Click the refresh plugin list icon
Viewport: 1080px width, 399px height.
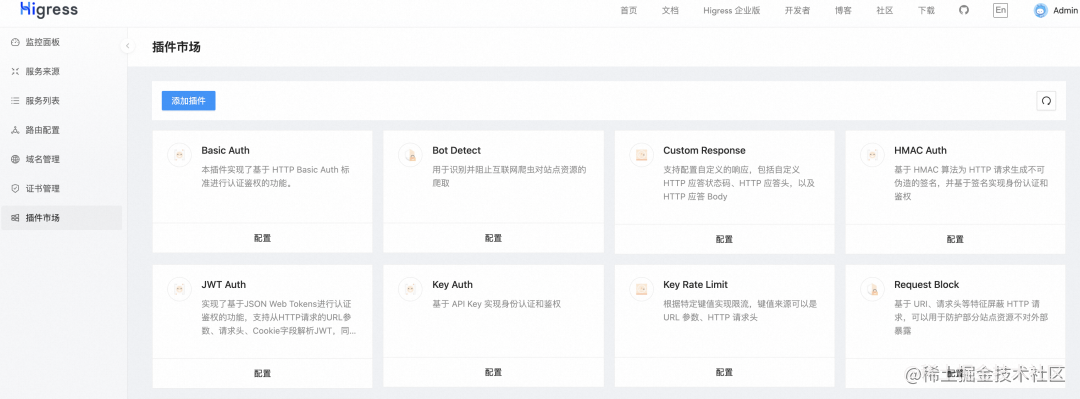click(x=1046, y=101)
